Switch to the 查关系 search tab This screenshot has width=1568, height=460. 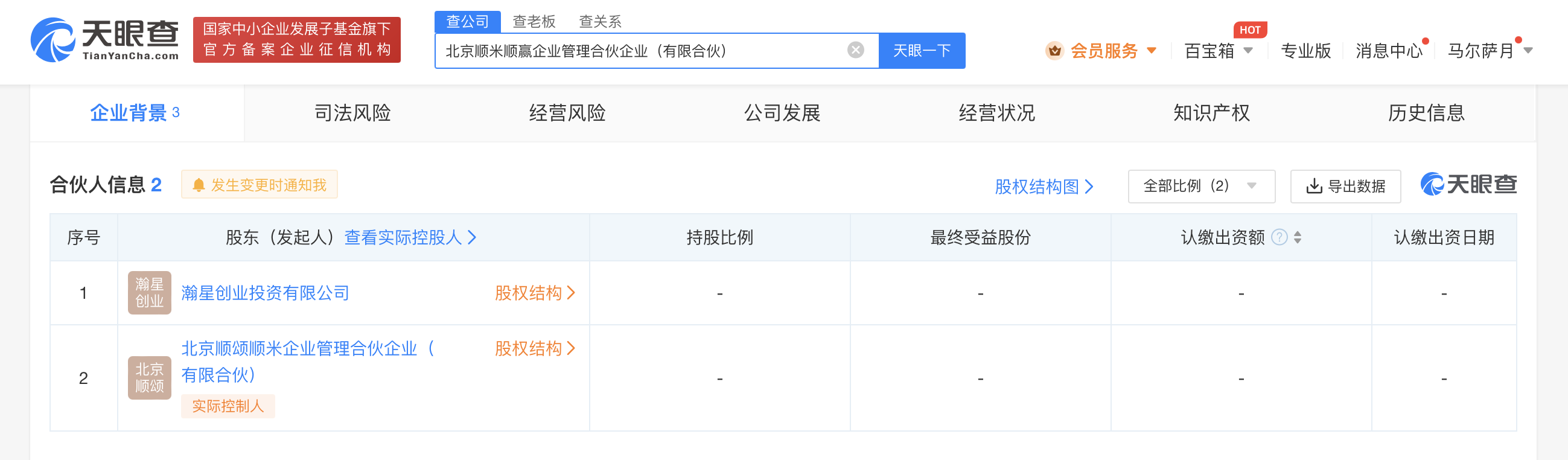(599, 22)
